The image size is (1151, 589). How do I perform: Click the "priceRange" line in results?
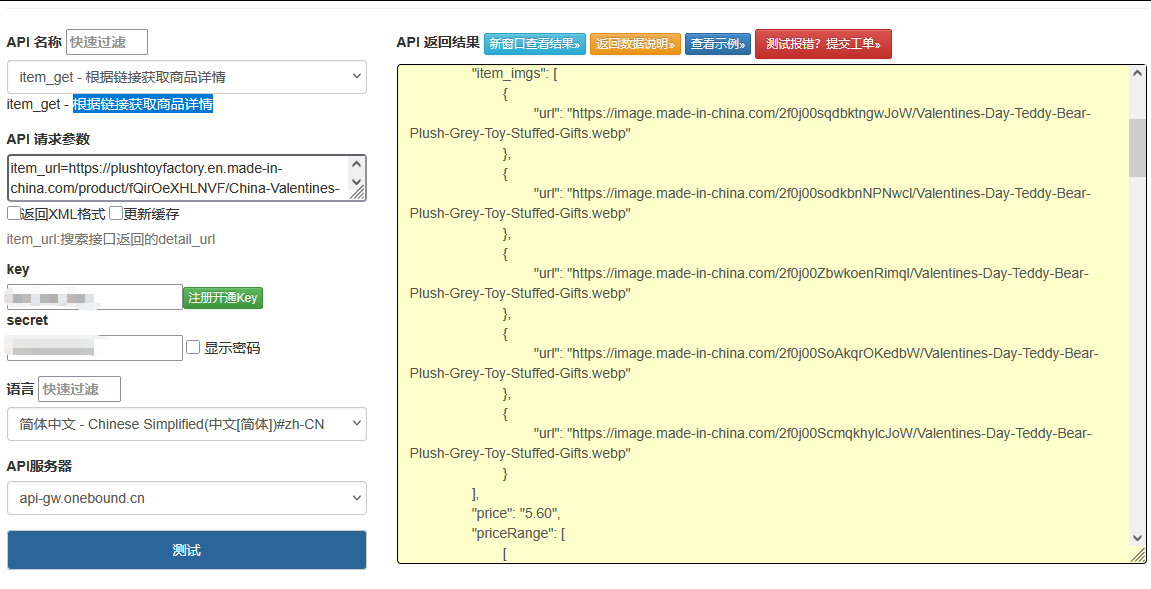(x=518, y=533)
